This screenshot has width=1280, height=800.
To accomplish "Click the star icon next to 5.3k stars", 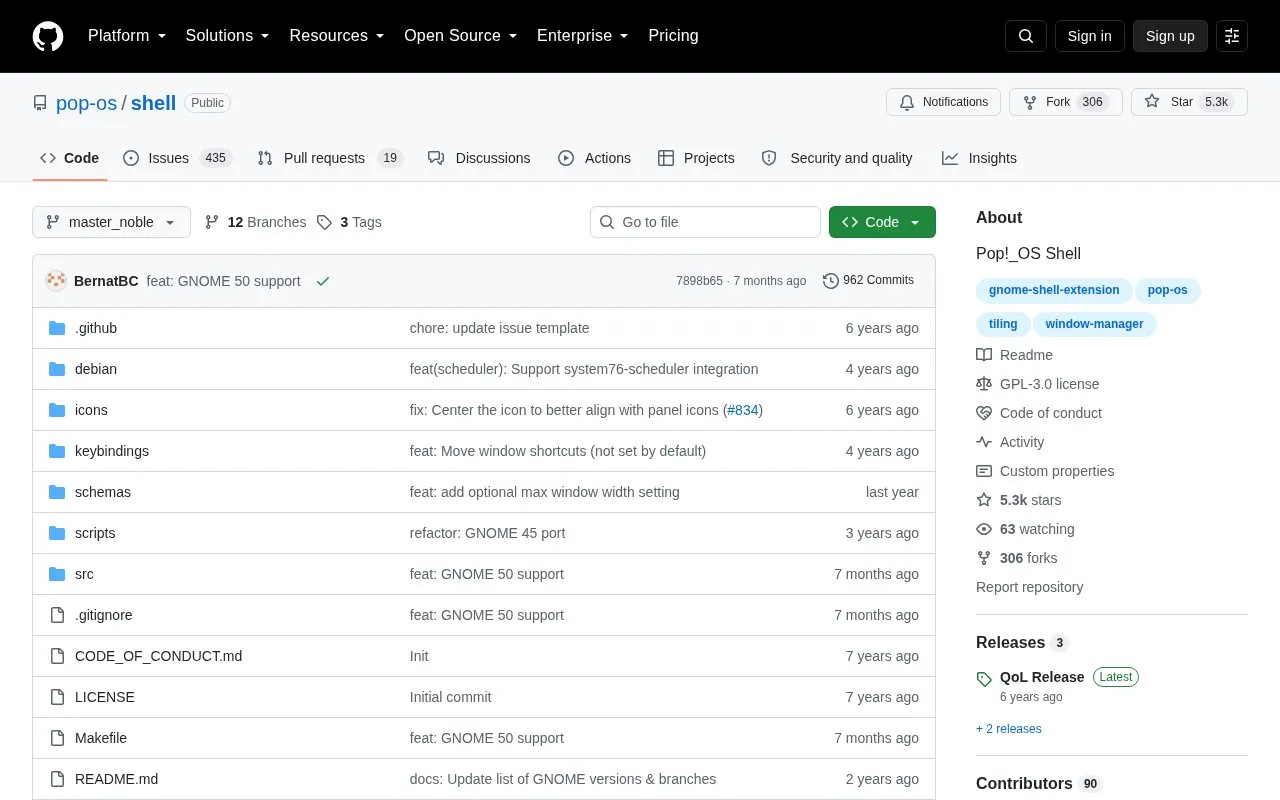I will 984,500.
